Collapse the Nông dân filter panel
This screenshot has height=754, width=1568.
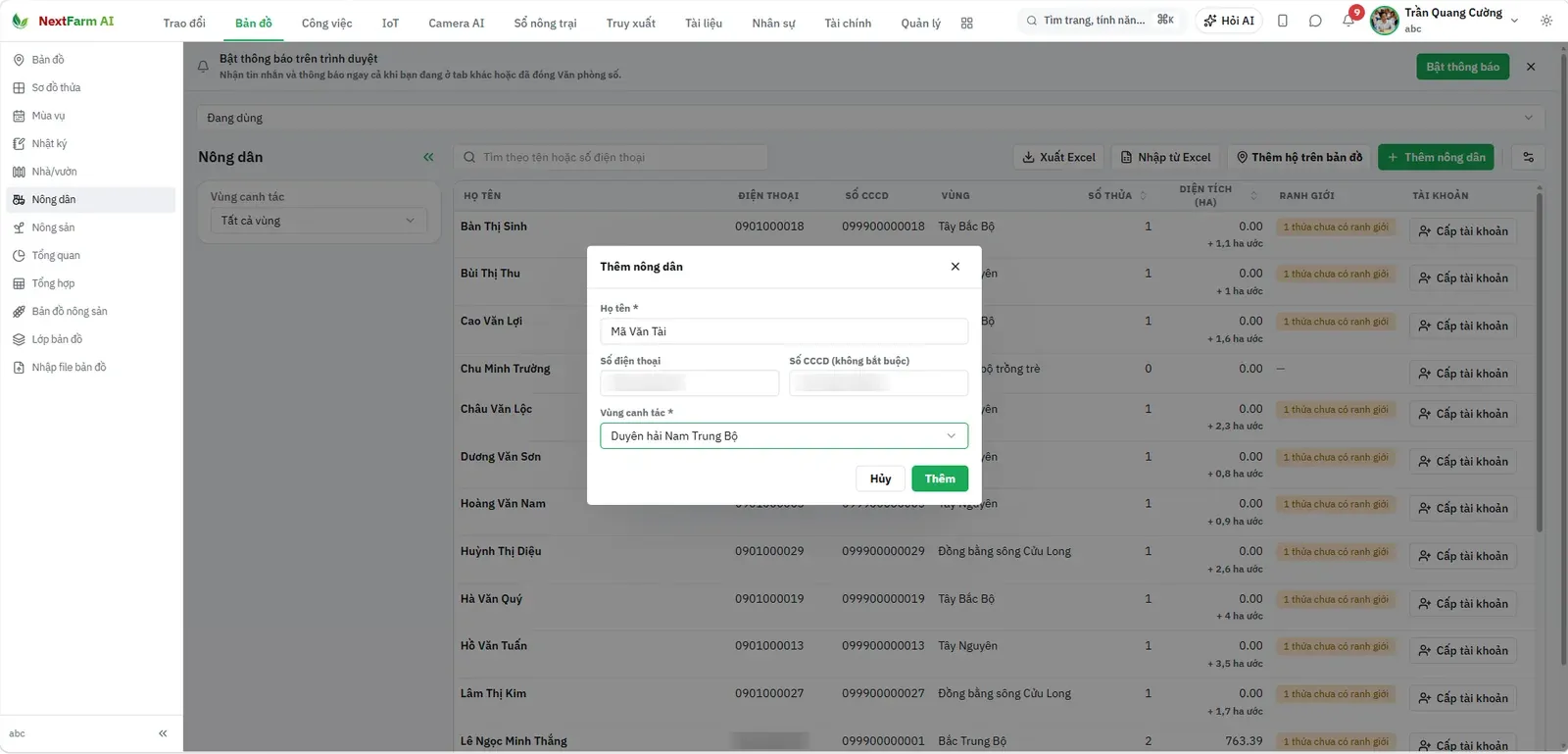point(428,157)
